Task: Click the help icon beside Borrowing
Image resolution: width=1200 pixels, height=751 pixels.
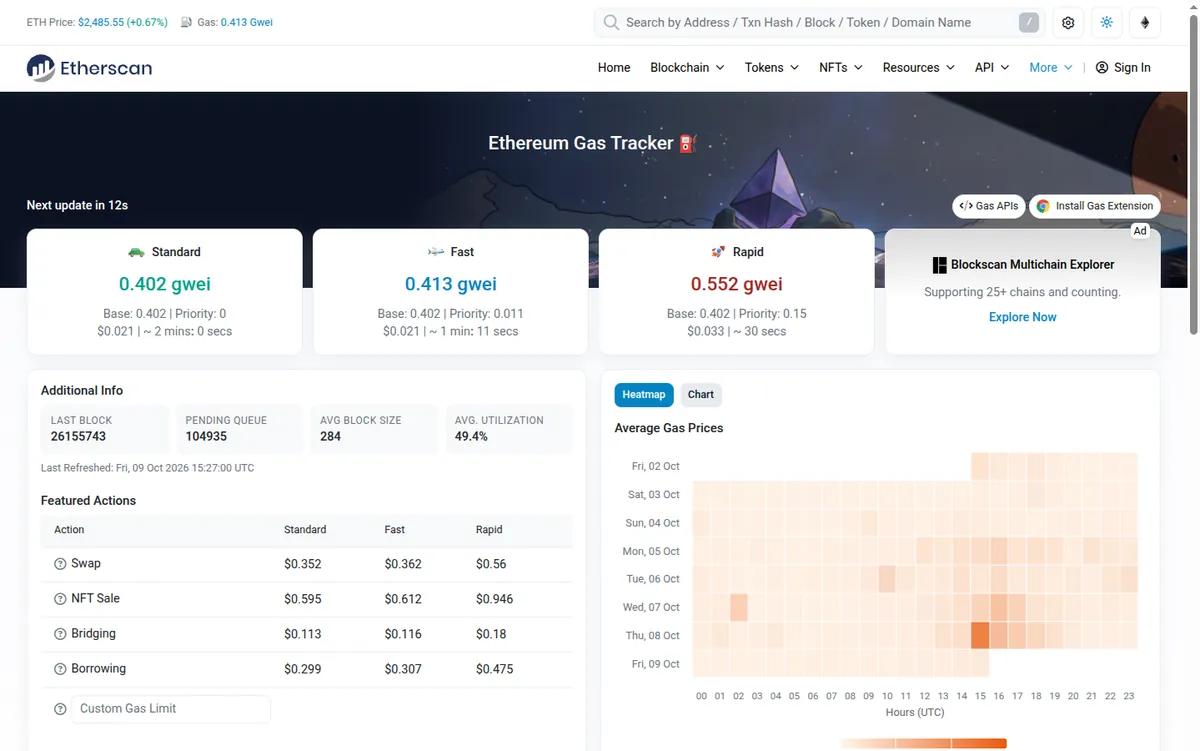Action: click(x=60, y=669)
